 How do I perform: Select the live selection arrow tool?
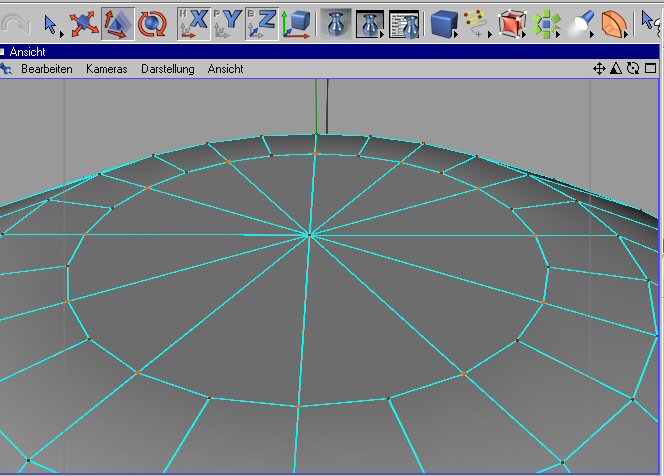tap(52, 22)
